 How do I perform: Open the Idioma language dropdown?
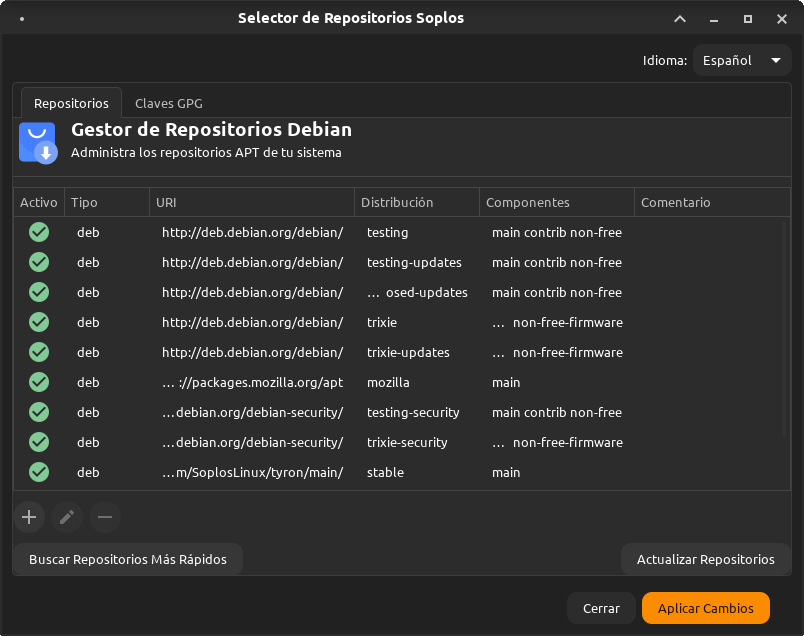(741, 60)
